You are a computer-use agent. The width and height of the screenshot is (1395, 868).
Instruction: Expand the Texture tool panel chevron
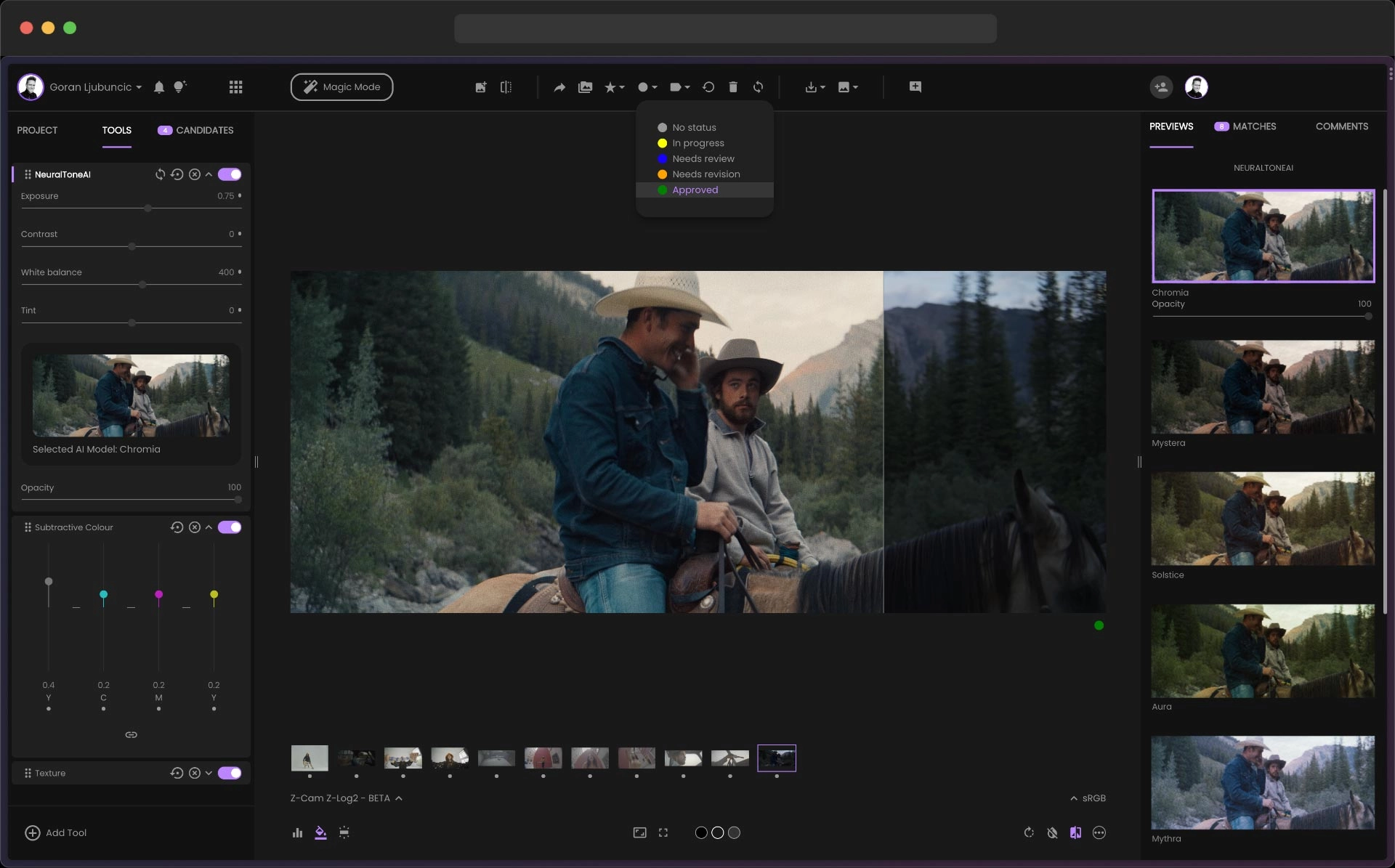(x=209, y=773)
